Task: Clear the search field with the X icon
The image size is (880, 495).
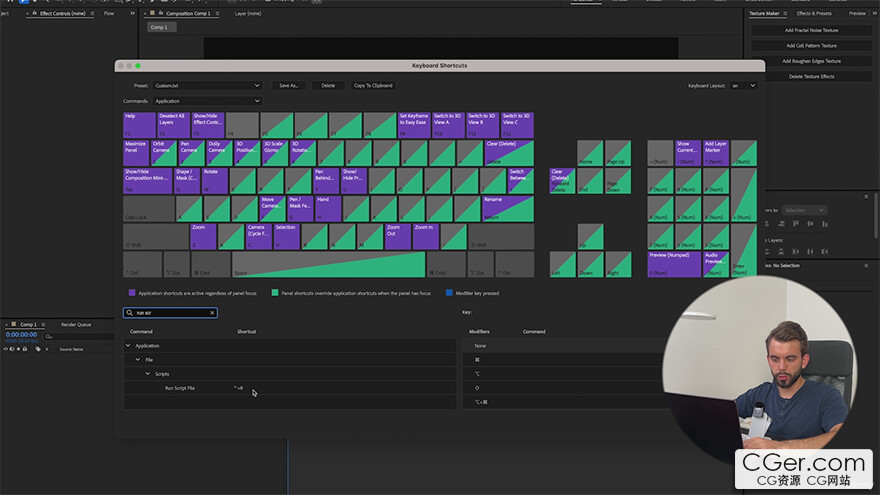Action: (211, 313)
